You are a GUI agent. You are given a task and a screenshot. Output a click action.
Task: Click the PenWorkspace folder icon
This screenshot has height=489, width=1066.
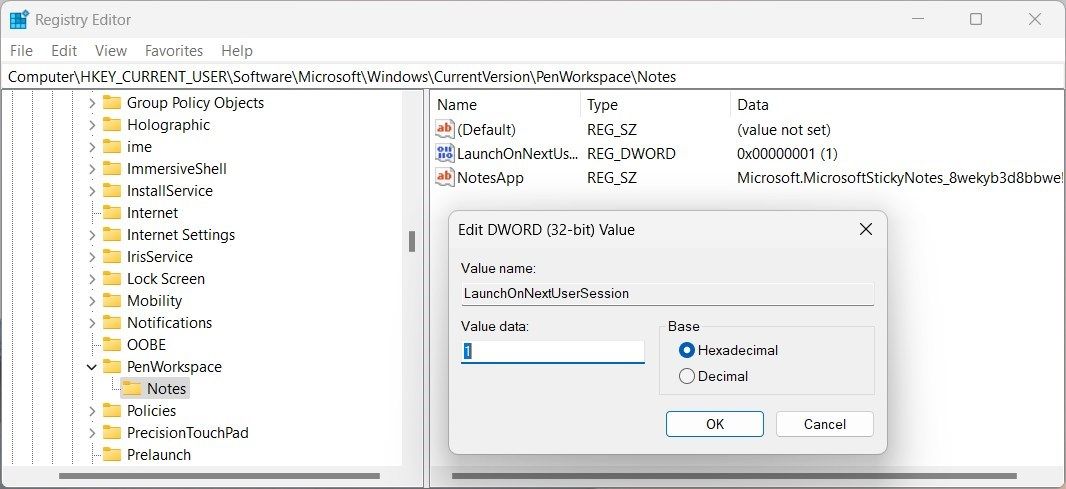coord(111,367)
